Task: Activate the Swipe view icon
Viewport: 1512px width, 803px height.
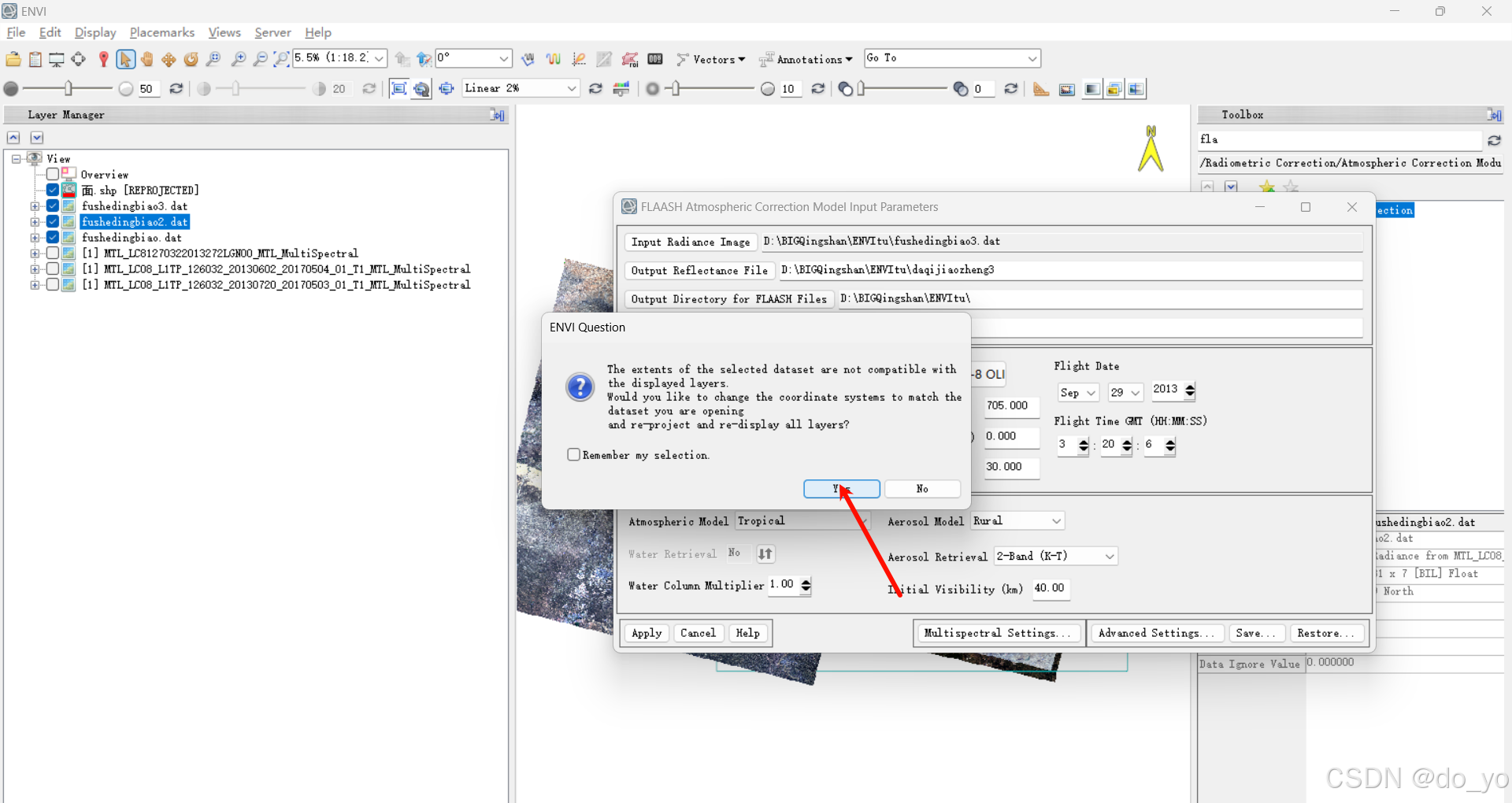Action: point(1136,89)
